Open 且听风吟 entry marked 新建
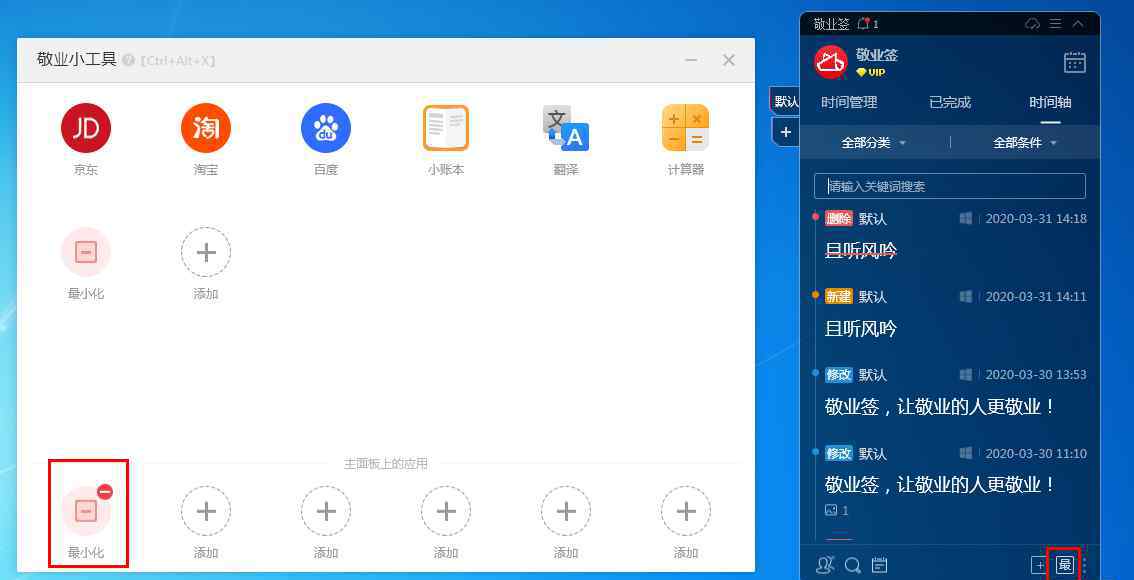The height and width of the screenshot is (580, 1134). (861, 329)
